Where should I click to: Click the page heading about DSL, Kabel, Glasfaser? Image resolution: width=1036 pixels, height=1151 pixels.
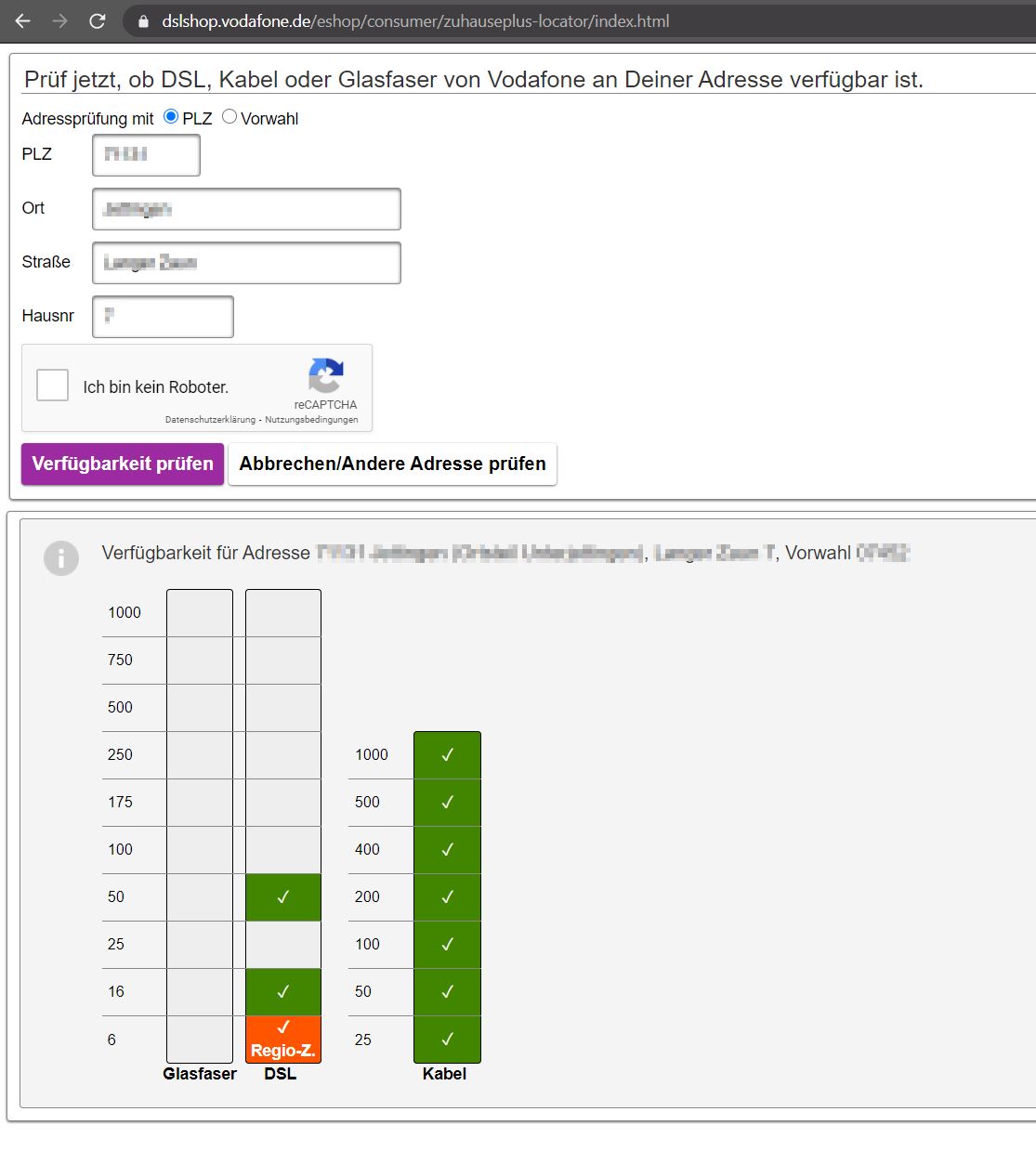click(474, 80)
